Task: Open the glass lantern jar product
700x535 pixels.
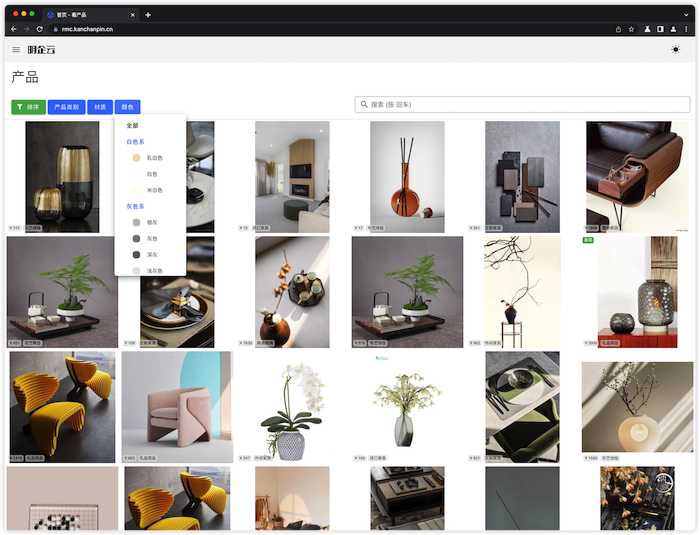Action: [637, 292]
